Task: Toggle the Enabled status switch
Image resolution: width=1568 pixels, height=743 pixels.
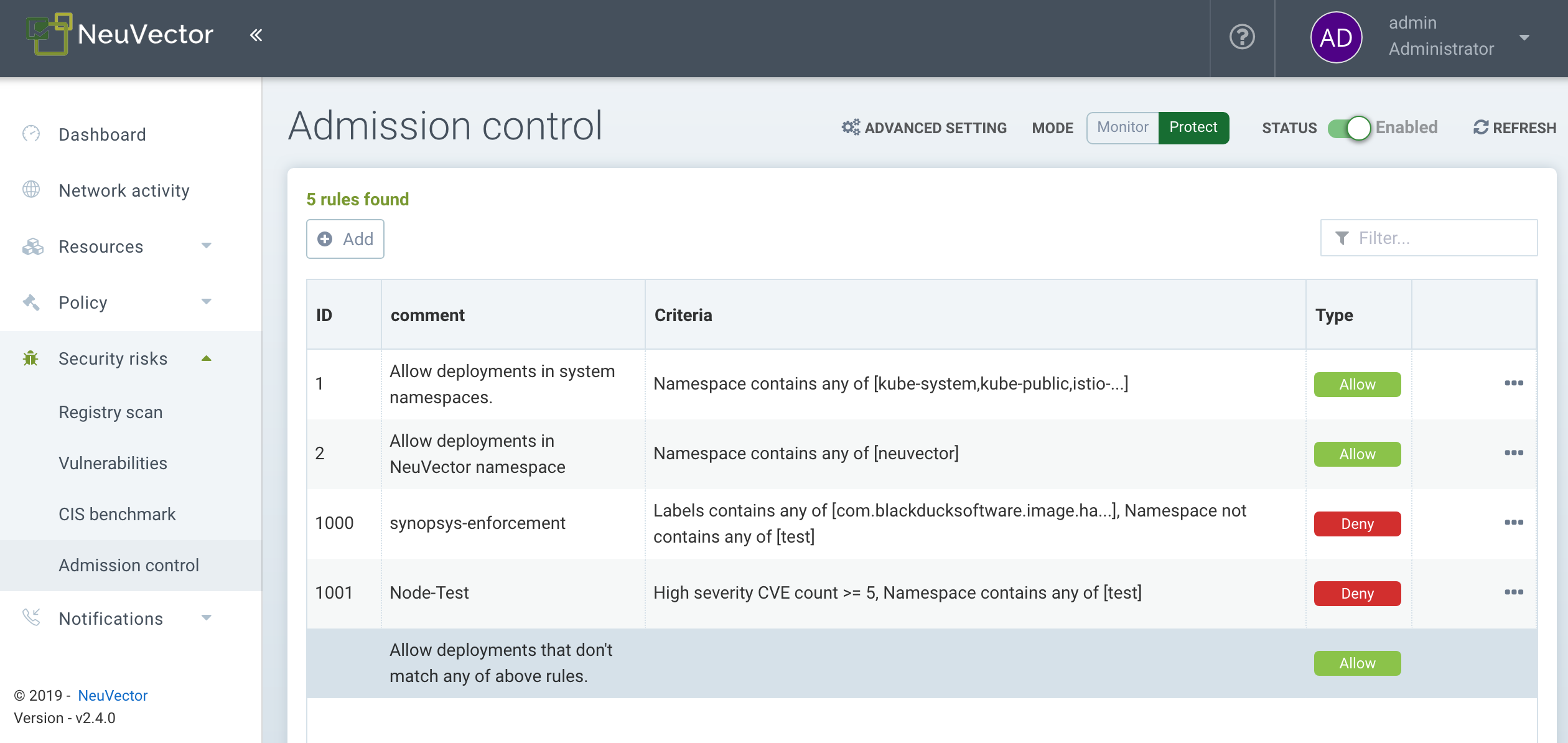Action: point(1349,128)
